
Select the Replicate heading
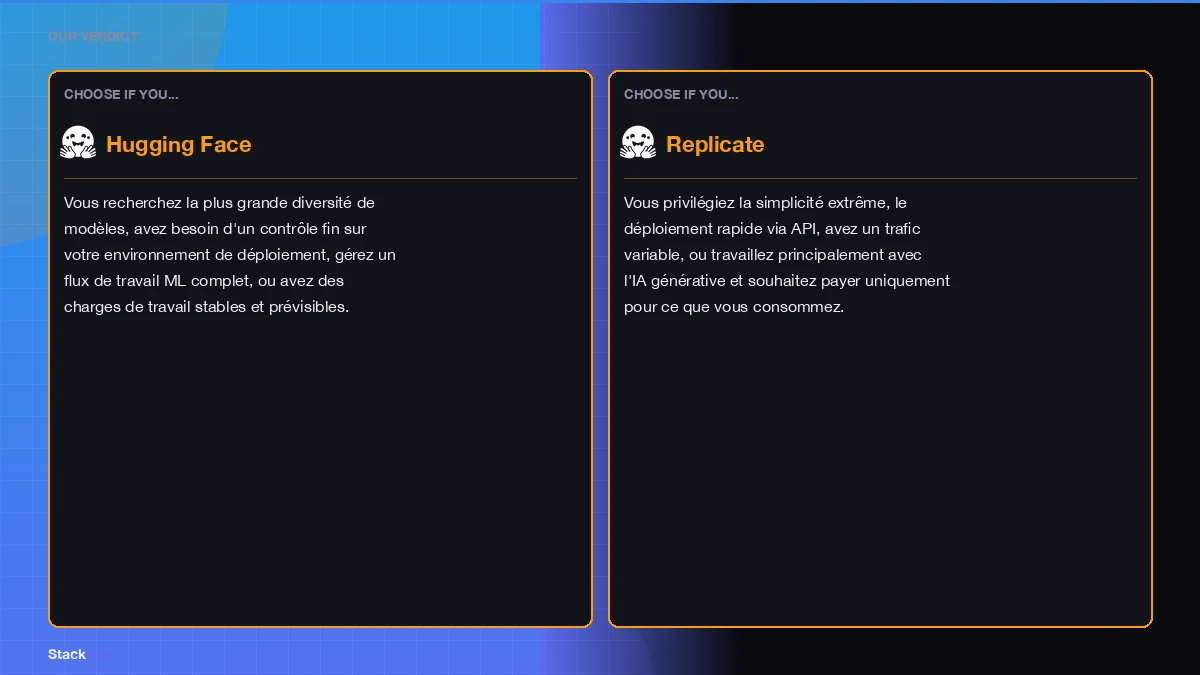(x=715, y=145)
